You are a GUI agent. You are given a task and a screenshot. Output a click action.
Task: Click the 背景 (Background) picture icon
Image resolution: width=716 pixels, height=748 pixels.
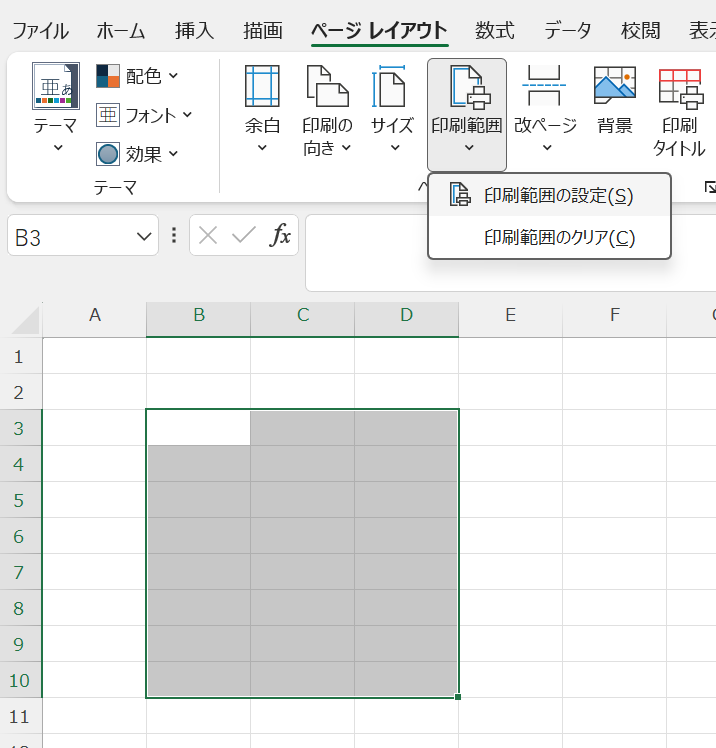point(614,87)
